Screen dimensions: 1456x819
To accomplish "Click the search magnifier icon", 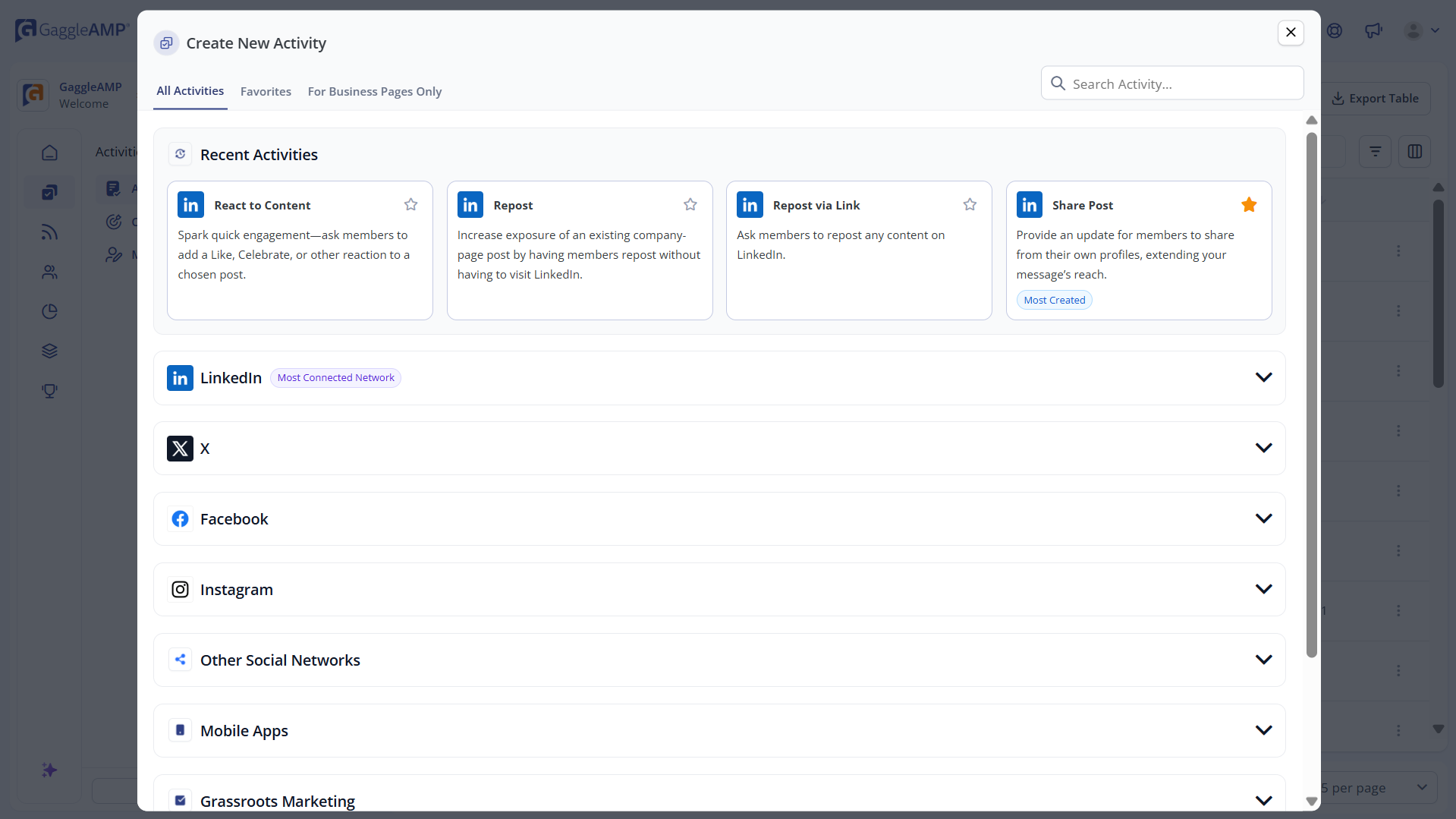I will 1058,83.
